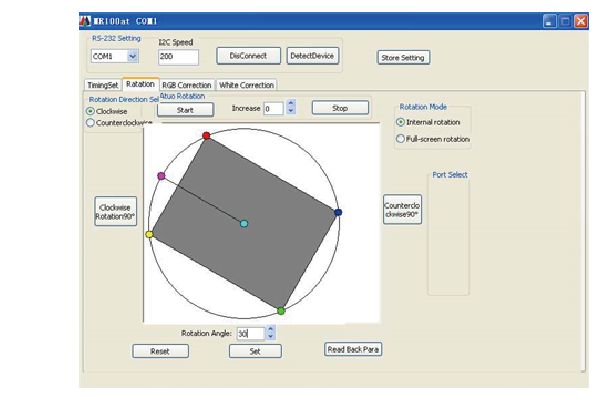Choose Full-screen rotation mode
600x400 pixels.
click(x=401, y=139)
